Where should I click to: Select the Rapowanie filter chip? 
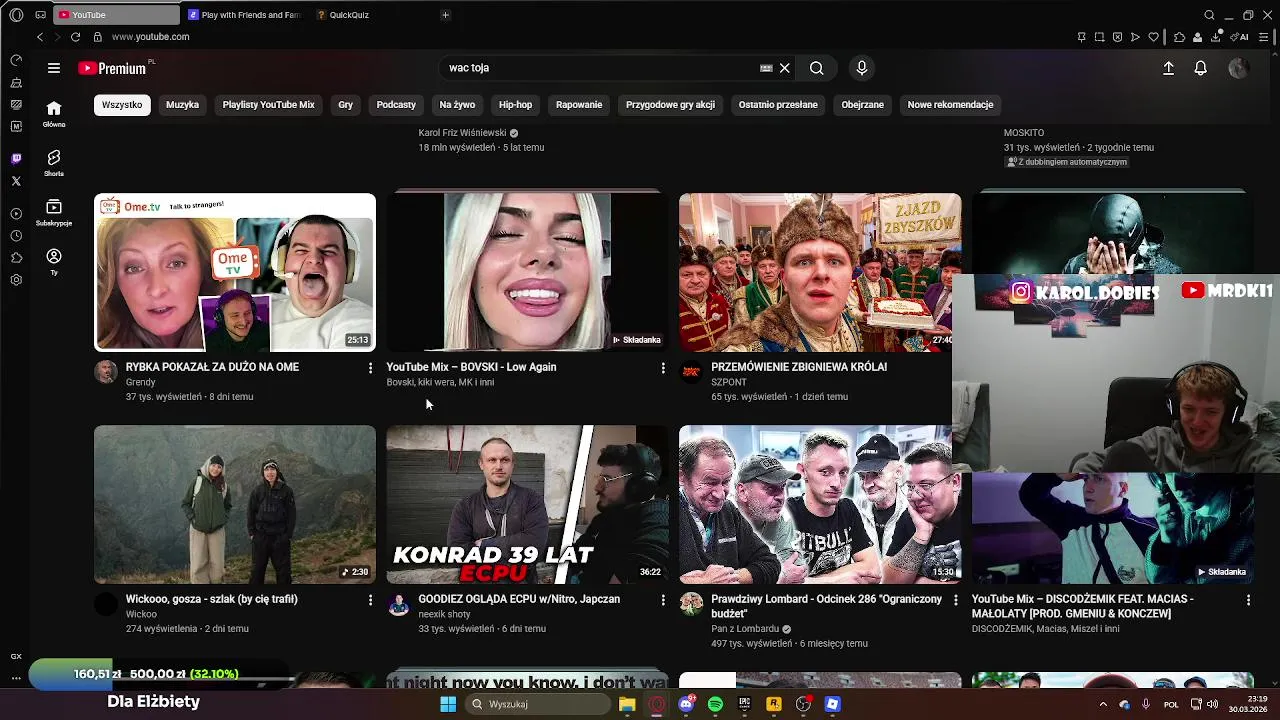tap(579, 105)
